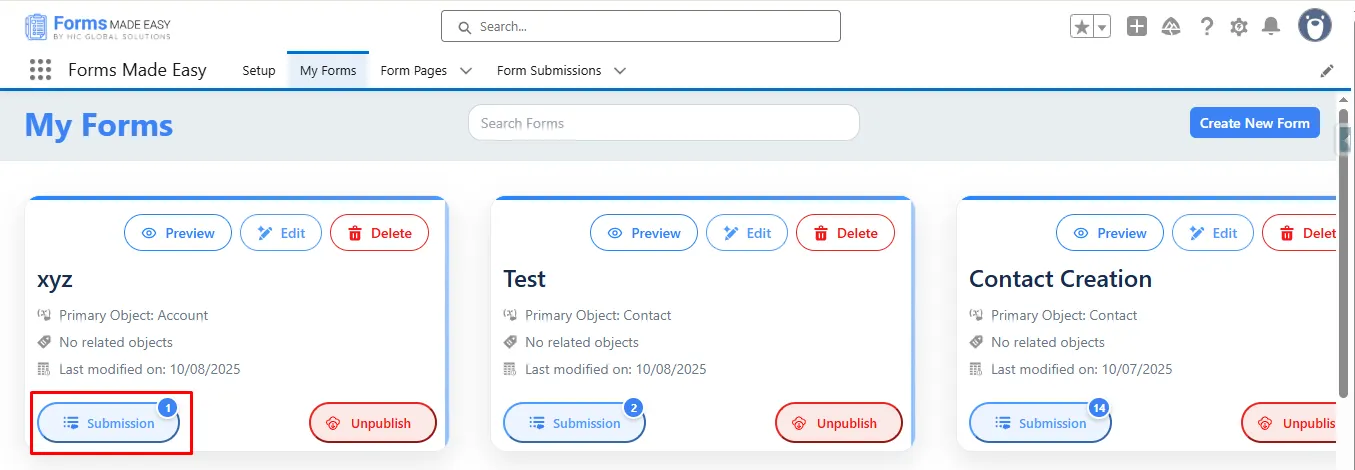Open the App Launcher grid icon
1355x470 pixels.
[40, 70]
